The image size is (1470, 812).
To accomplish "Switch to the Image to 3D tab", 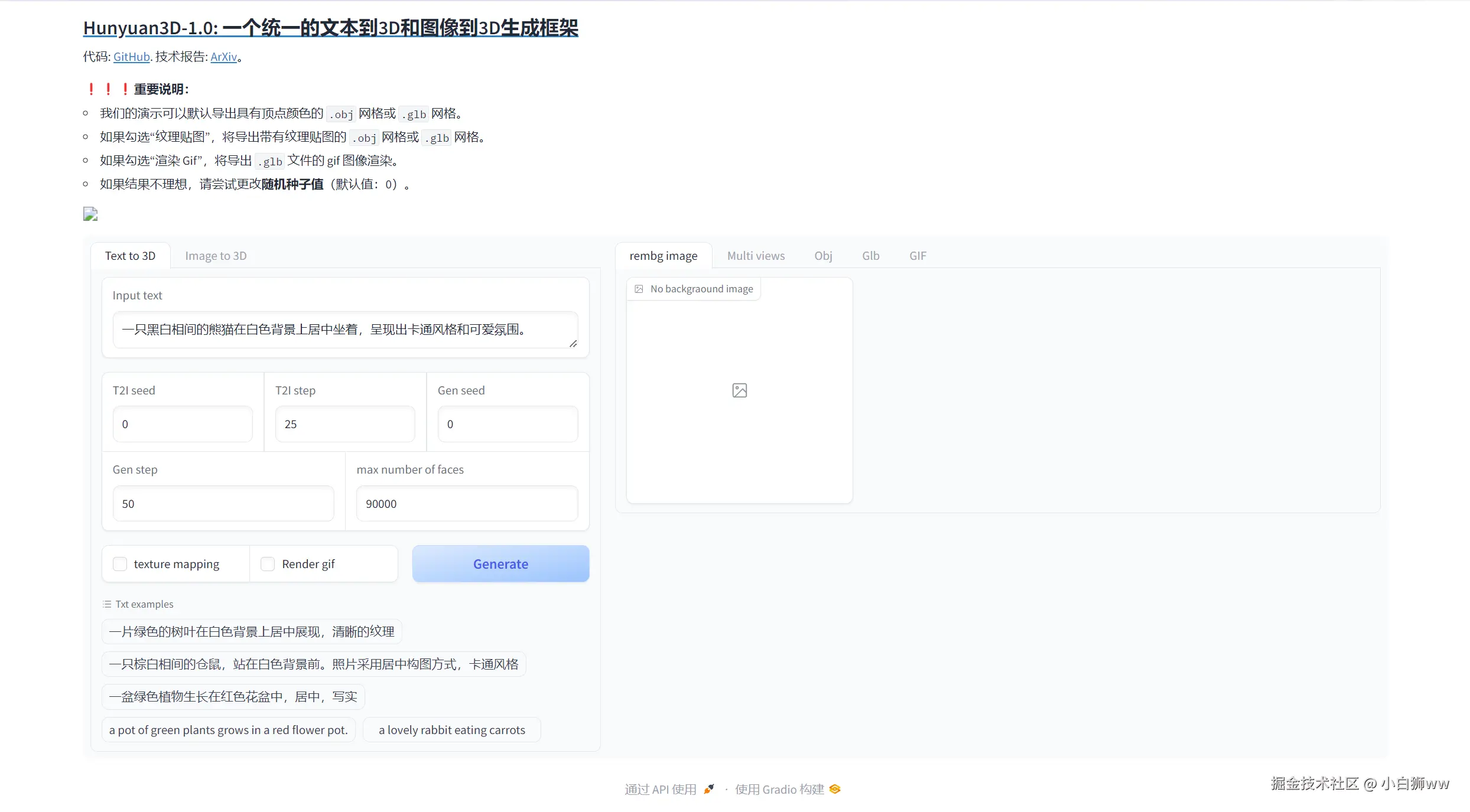I will tap(216, 256).
